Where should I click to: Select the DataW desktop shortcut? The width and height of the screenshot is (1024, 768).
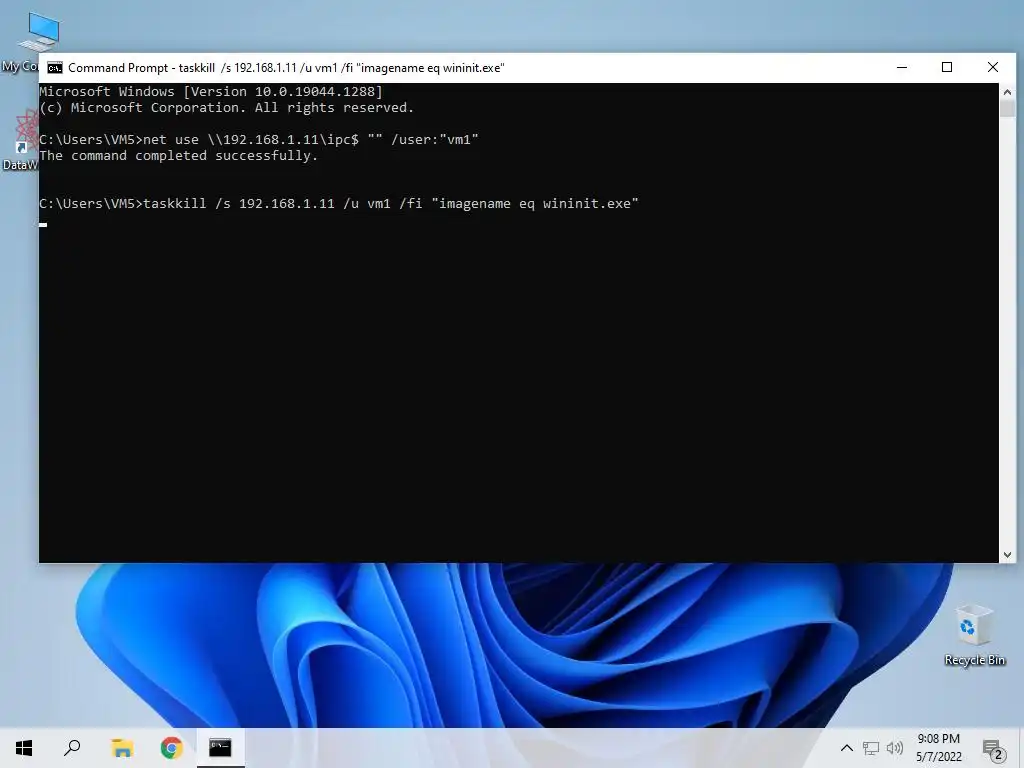[20, 140]
